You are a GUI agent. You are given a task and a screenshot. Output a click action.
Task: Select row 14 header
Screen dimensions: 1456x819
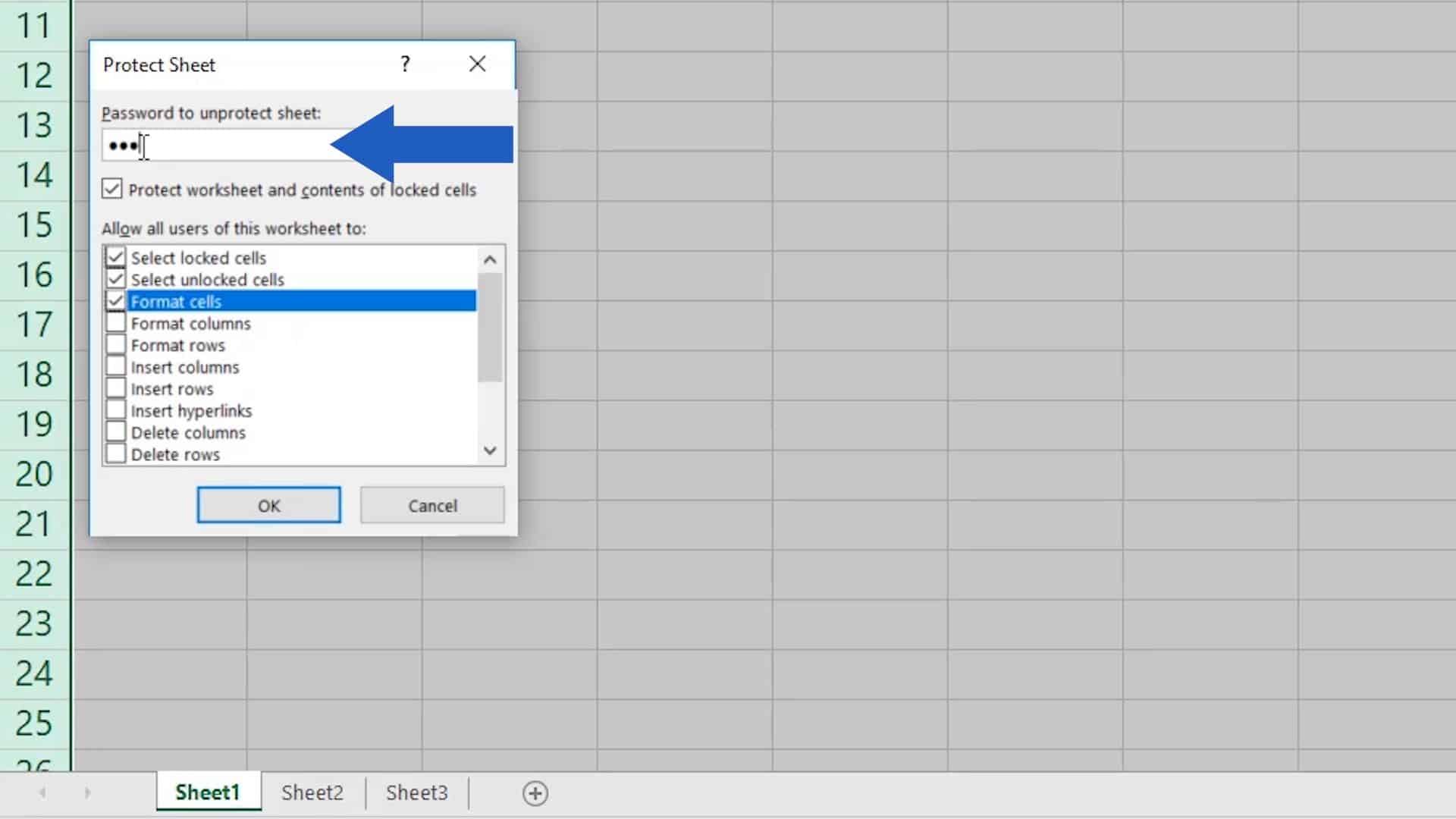35,175
